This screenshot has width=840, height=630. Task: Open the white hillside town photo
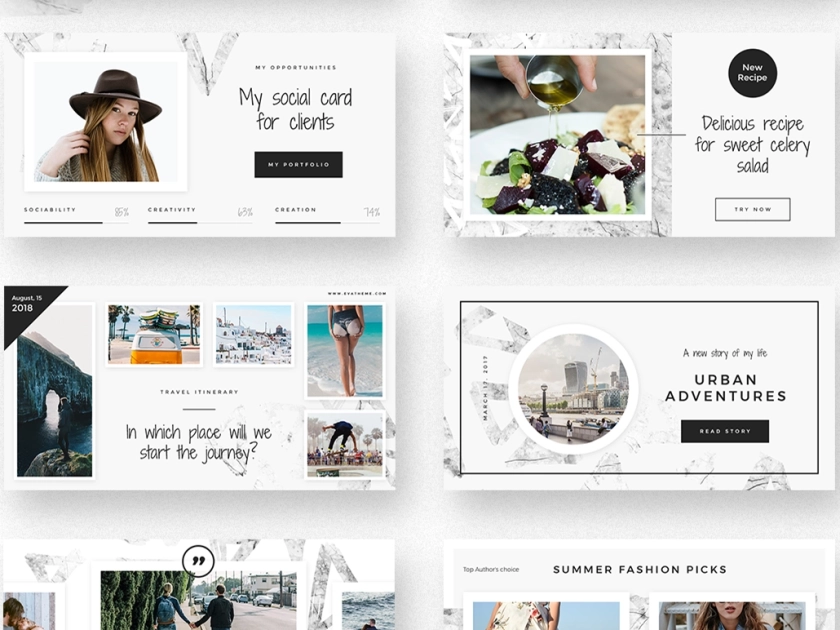(253, 334)
